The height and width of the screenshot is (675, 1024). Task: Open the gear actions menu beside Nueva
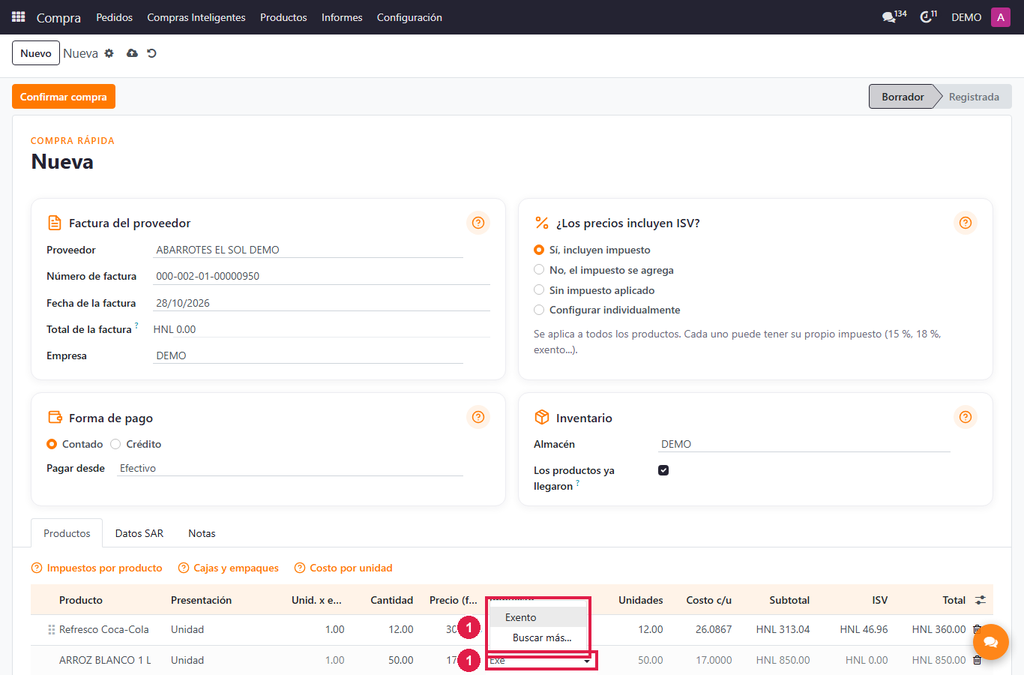109,54
